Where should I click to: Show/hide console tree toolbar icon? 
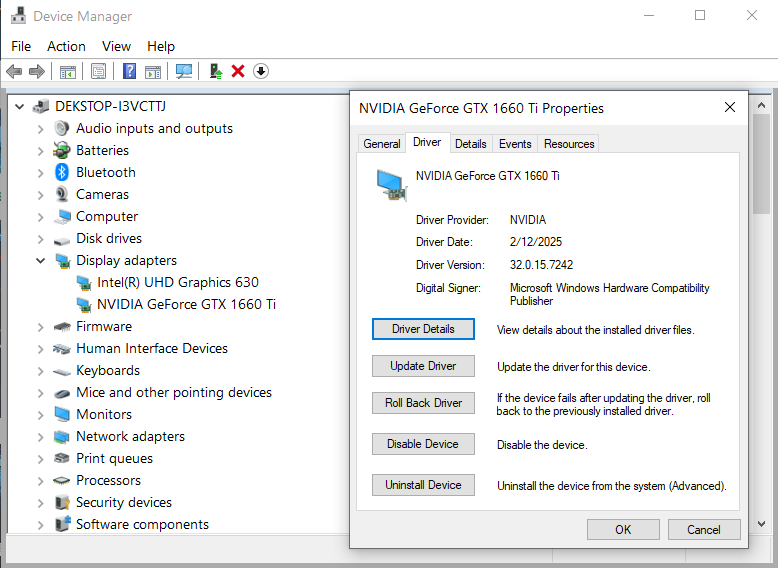67,71
